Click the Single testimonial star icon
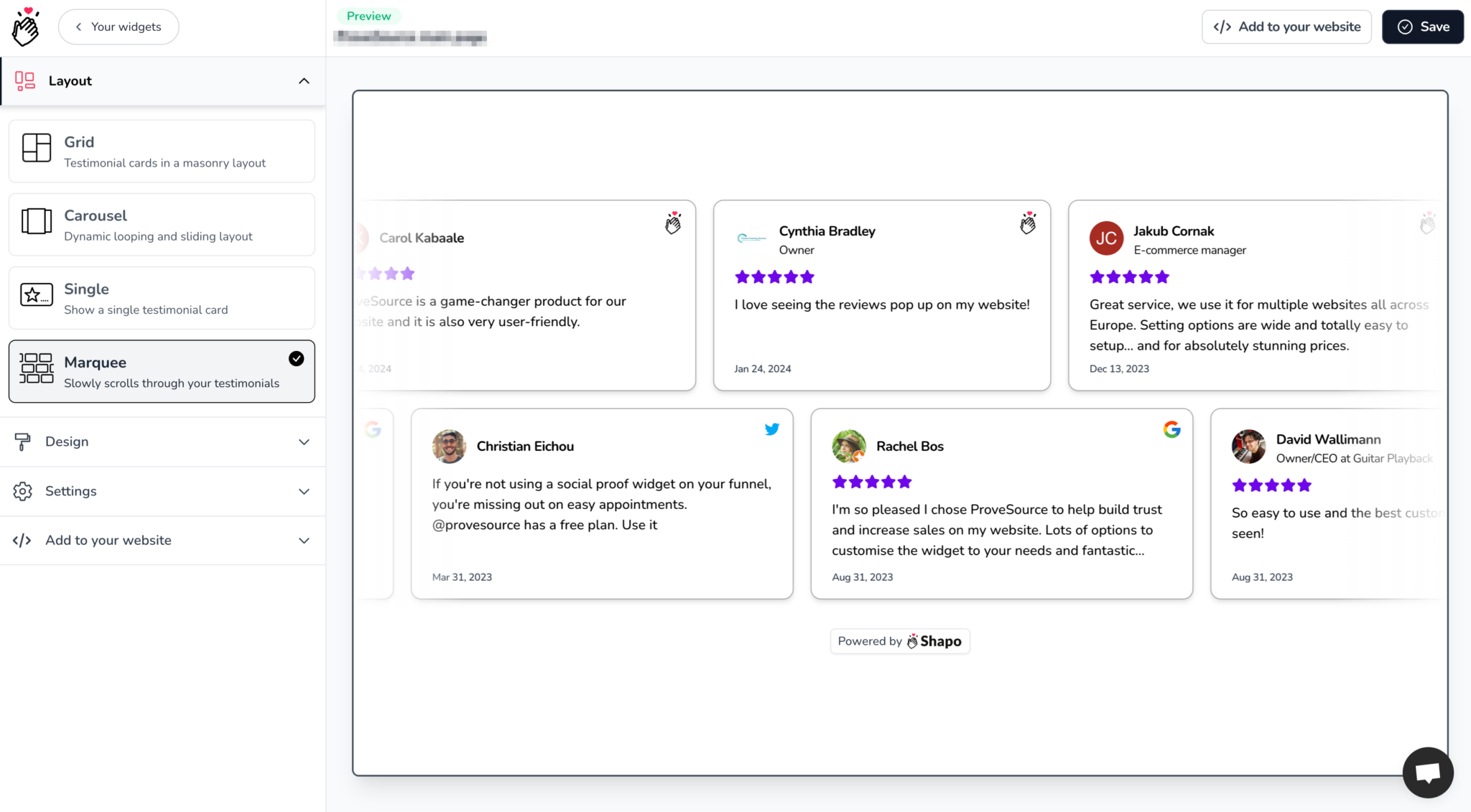 36,295
